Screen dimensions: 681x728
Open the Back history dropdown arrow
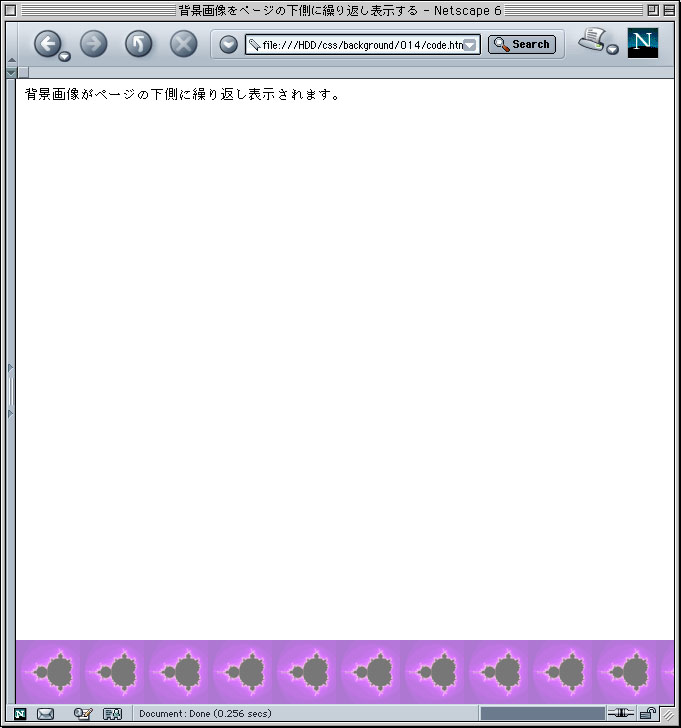(65, 57)
